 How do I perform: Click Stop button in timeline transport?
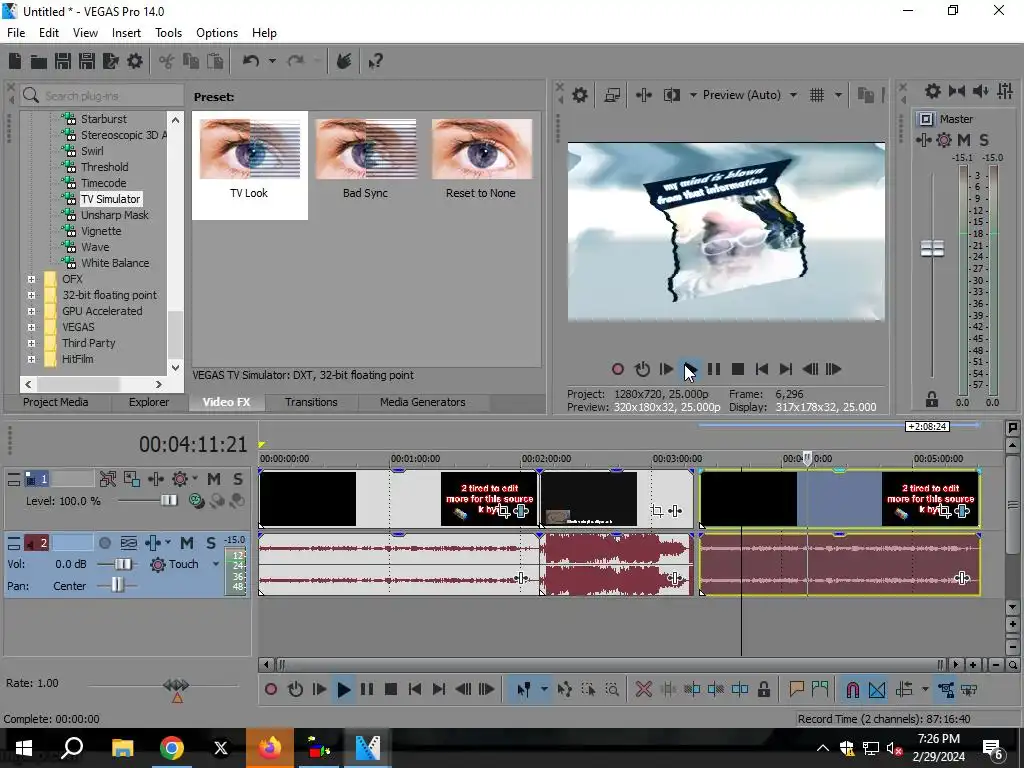pos(391,689)
